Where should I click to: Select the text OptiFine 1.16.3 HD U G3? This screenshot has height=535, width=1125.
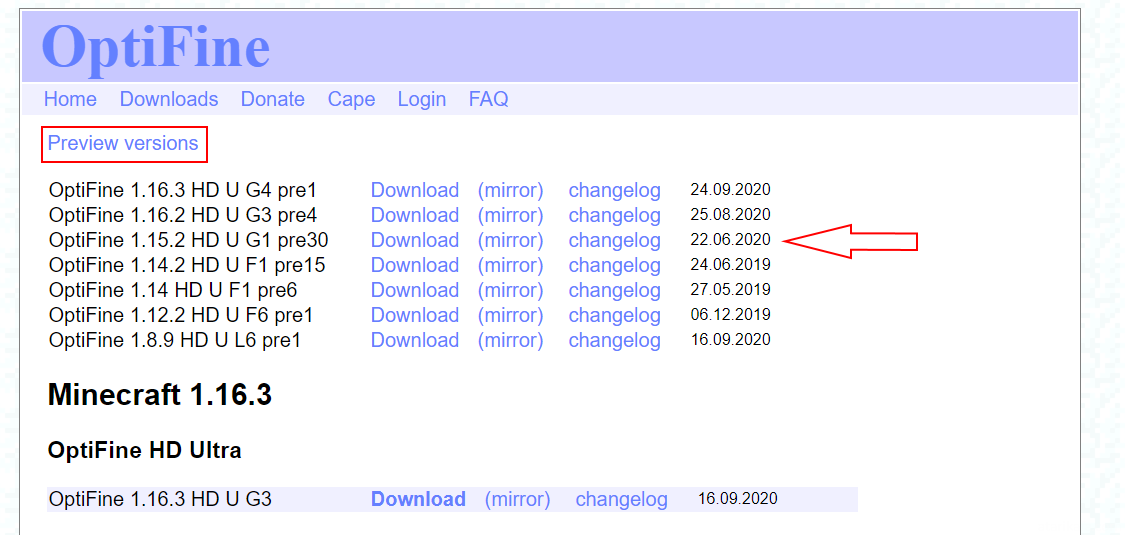coord(160,499)
